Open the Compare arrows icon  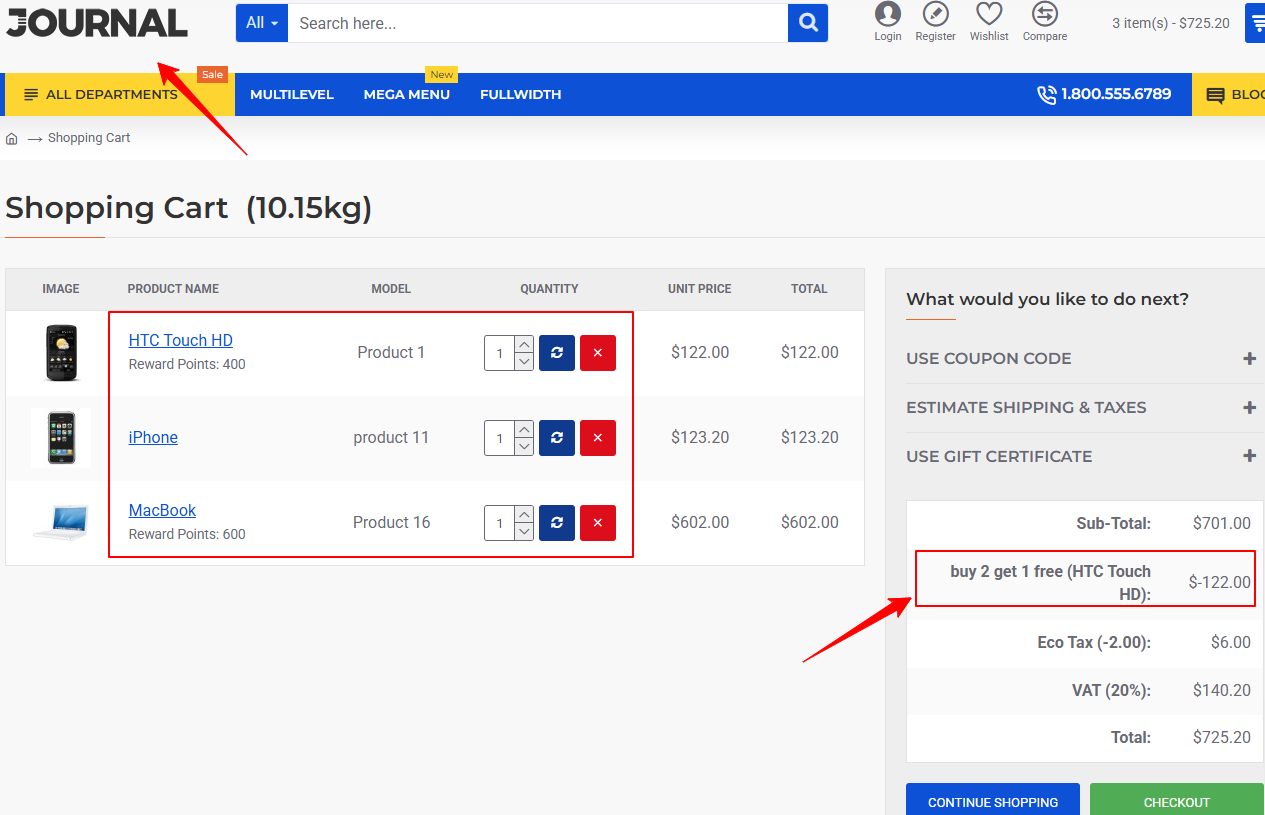pos(1045,14)
